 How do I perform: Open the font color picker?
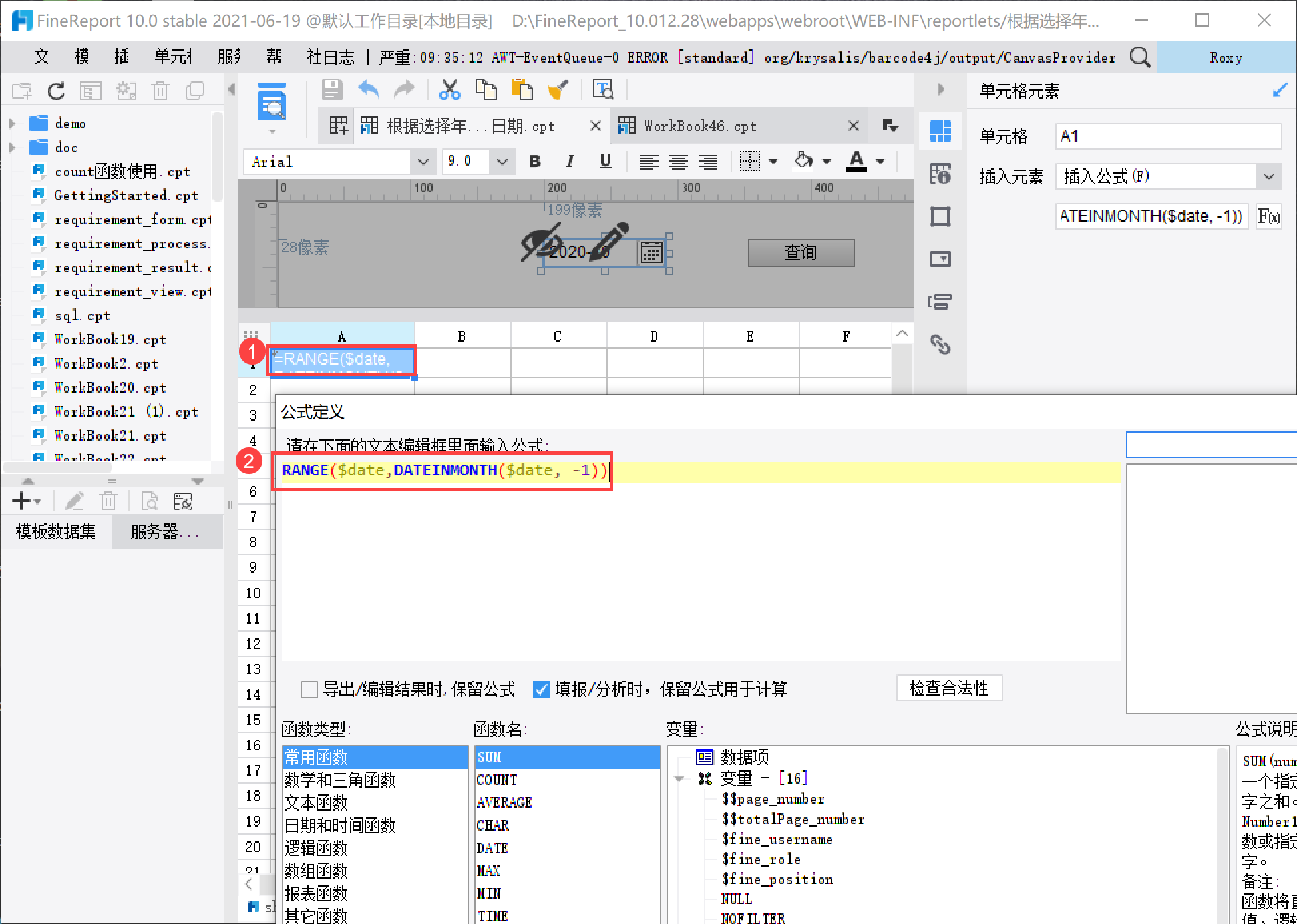857,161
